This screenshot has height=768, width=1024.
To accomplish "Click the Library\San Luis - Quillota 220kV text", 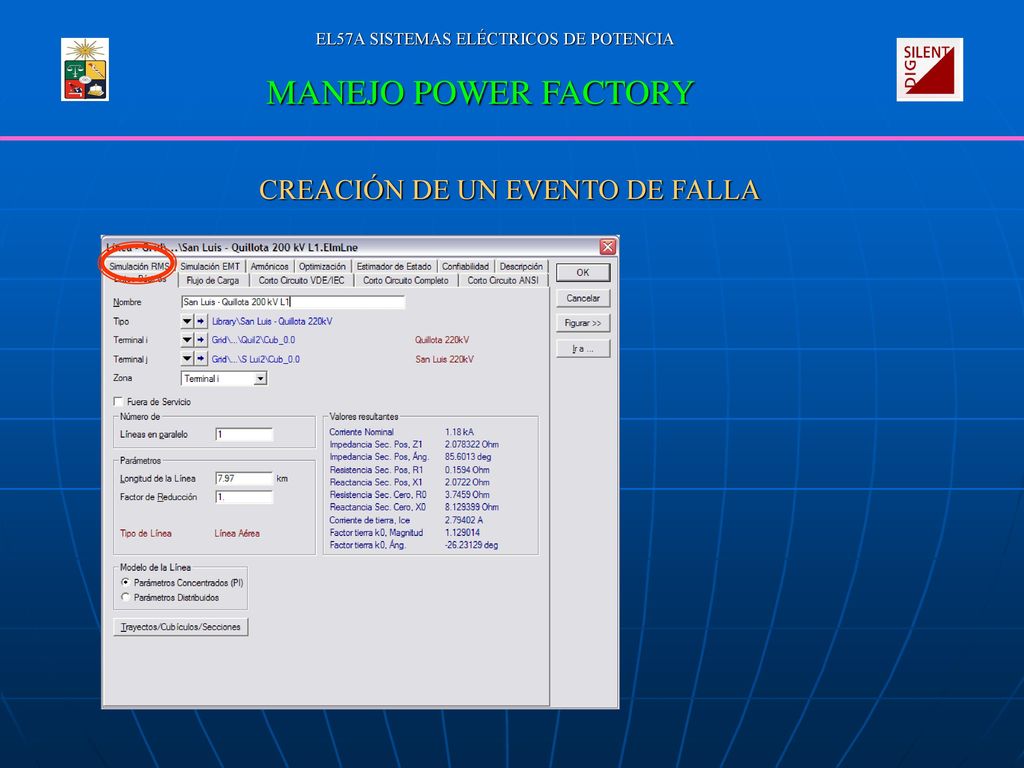I will coord(272,321).
